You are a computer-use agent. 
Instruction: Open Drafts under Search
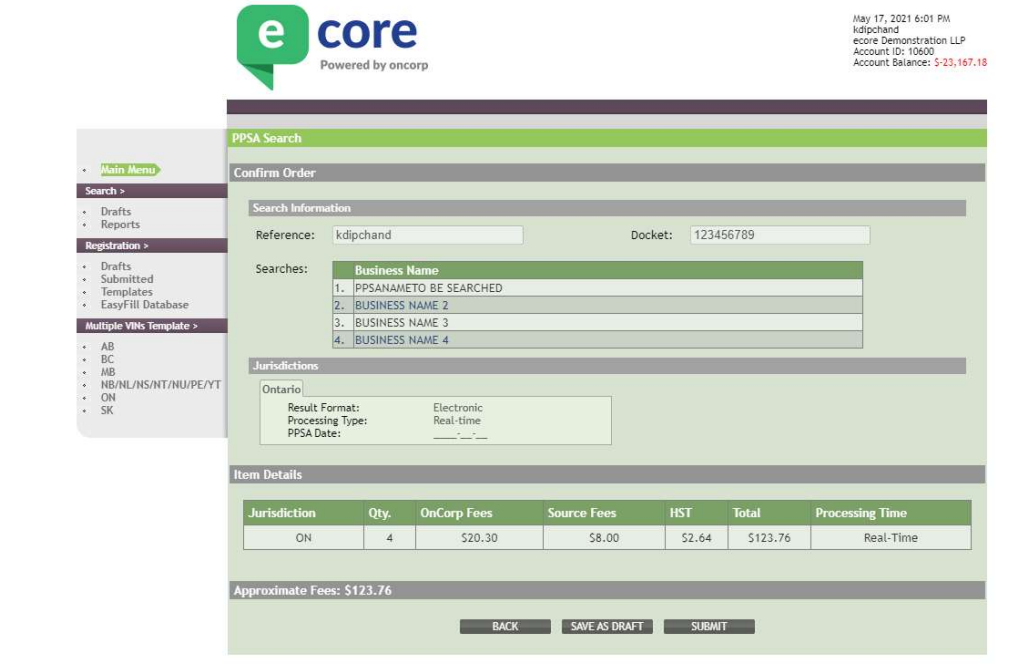pos(116,212)
